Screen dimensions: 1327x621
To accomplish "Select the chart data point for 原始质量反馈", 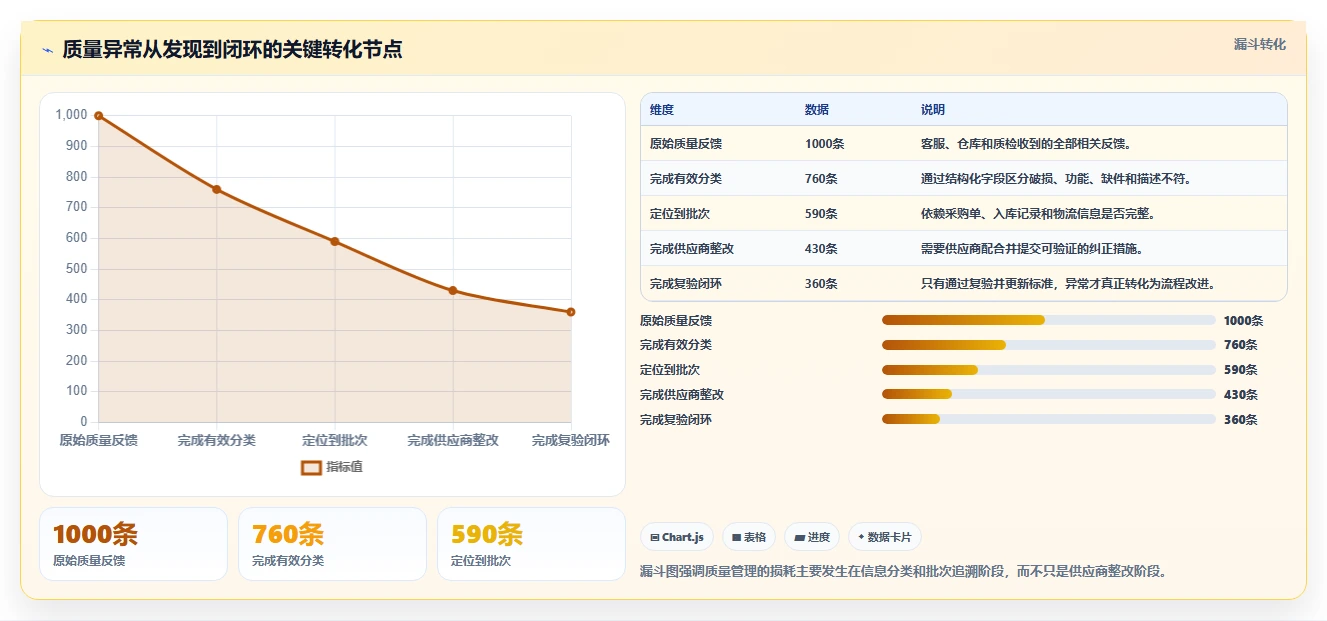I will coord(98,115).
